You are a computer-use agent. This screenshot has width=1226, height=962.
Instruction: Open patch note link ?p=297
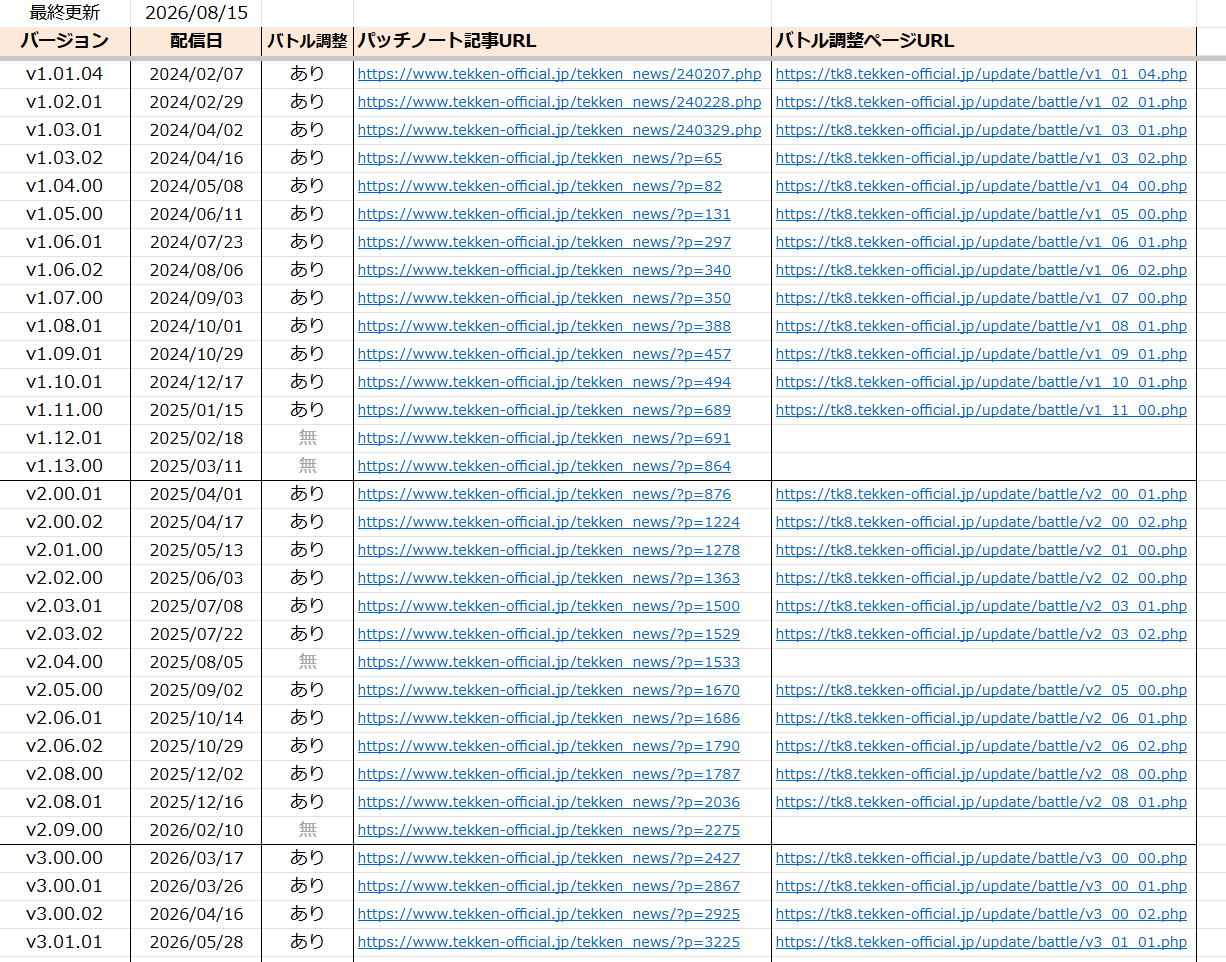click(544, 242)
